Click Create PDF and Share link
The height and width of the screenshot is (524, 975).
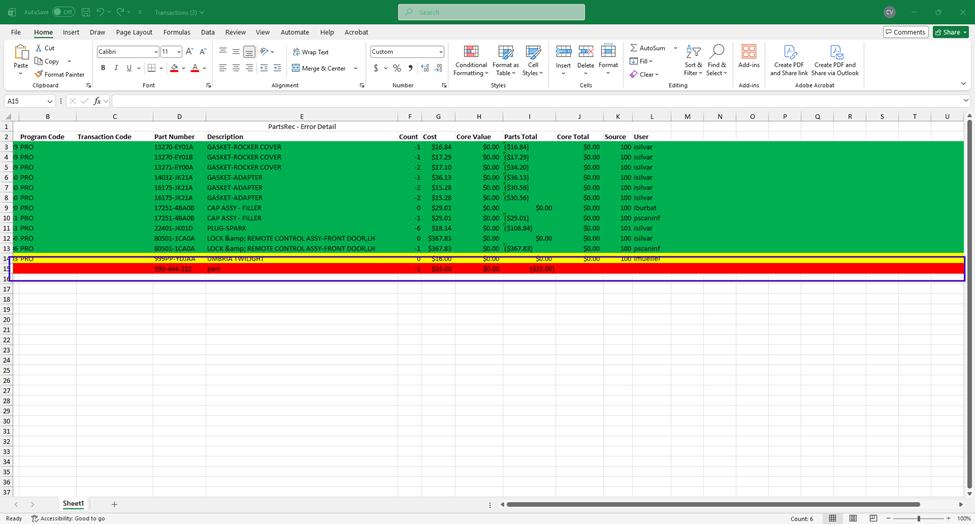(x=789, y=60)
